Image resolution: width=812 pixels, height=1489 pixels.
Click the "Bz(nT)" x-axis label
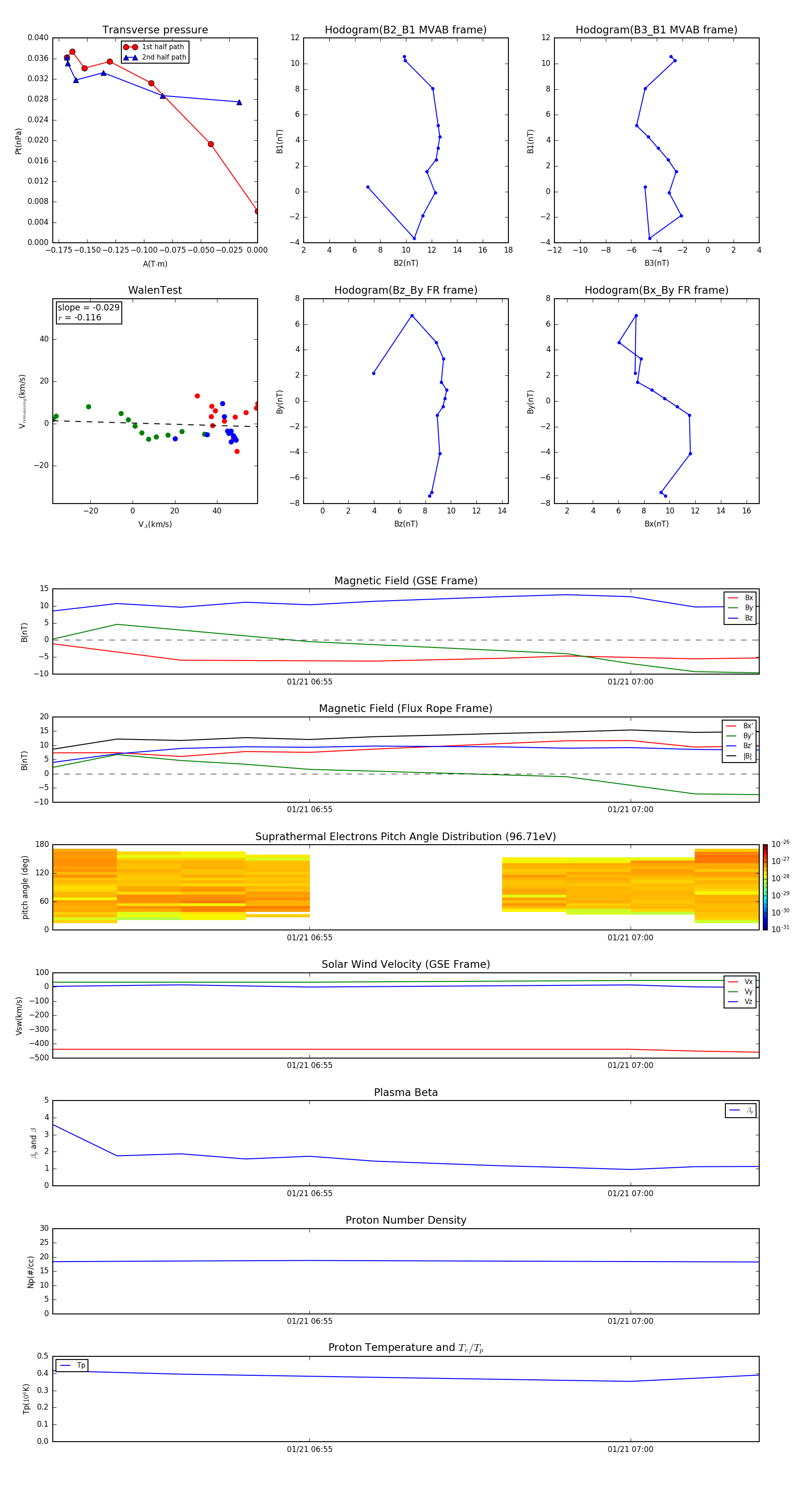click(406, 524)
